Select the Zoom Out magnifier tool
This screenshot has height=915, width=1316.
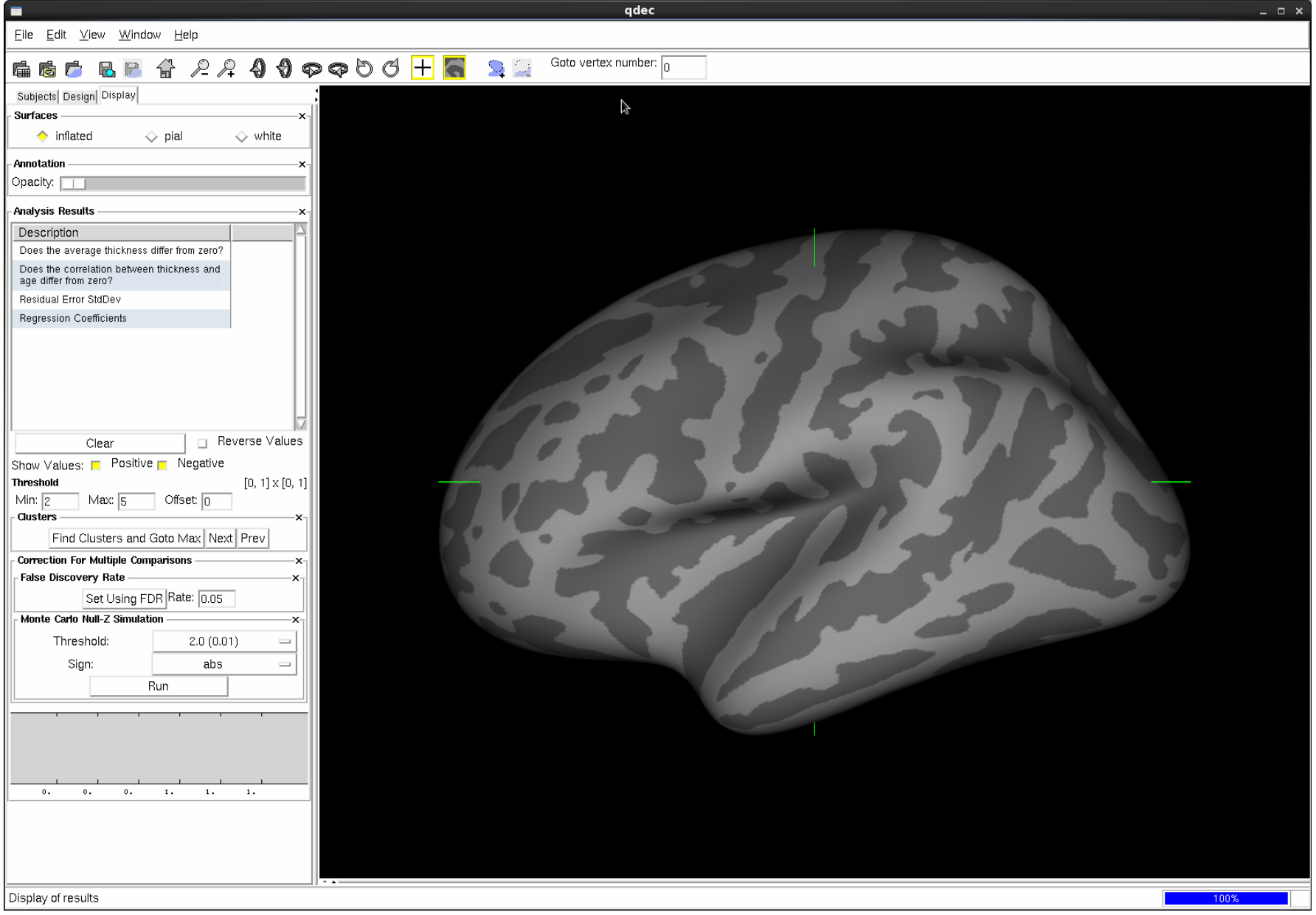click(x=198, y=67)
